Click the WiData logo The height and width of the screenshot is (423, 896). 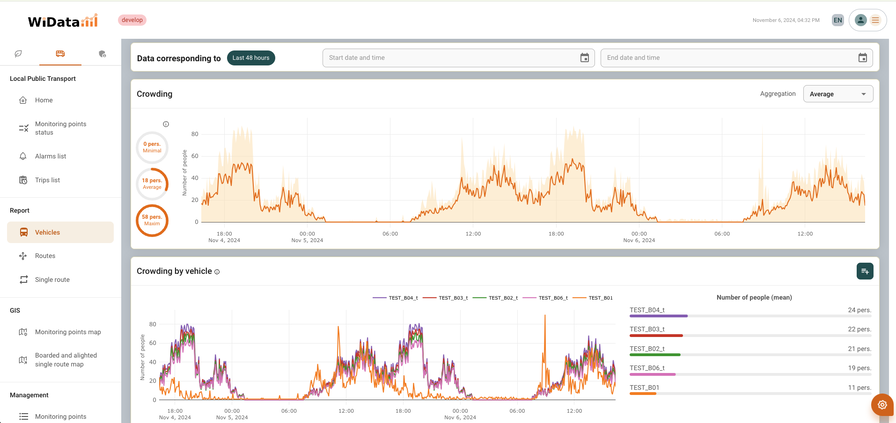pyautogui.click(x=63, y=21)
